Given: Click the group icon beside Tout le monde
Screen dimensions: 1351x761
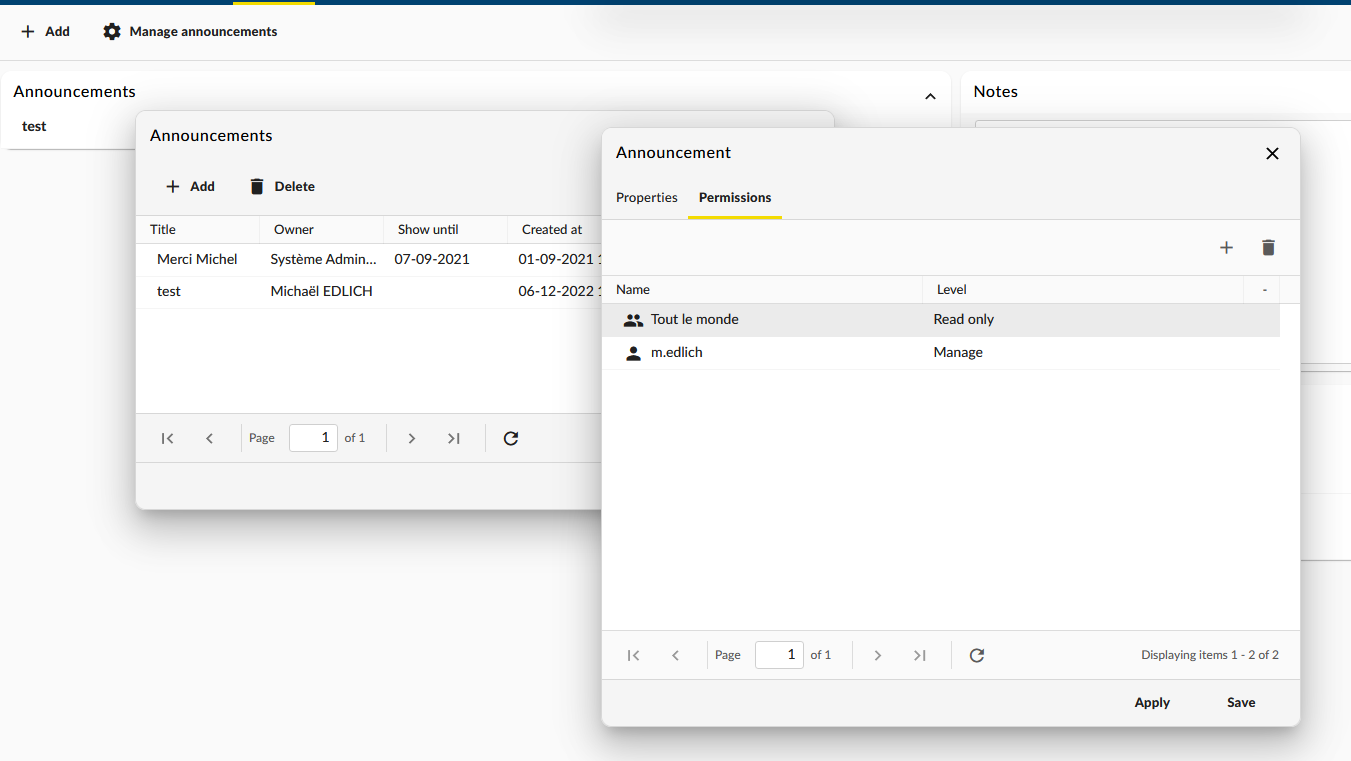Looking at the screenshot, I should coord(632,319).
